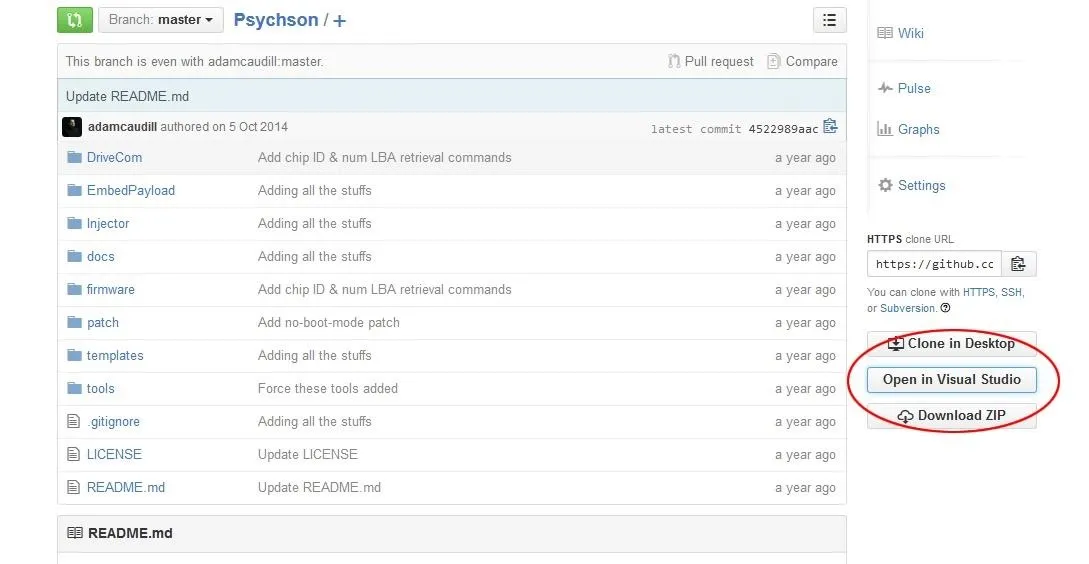Click the Compare link
The width and height of the screenshot is (1089, 564).
coord(802,61)
